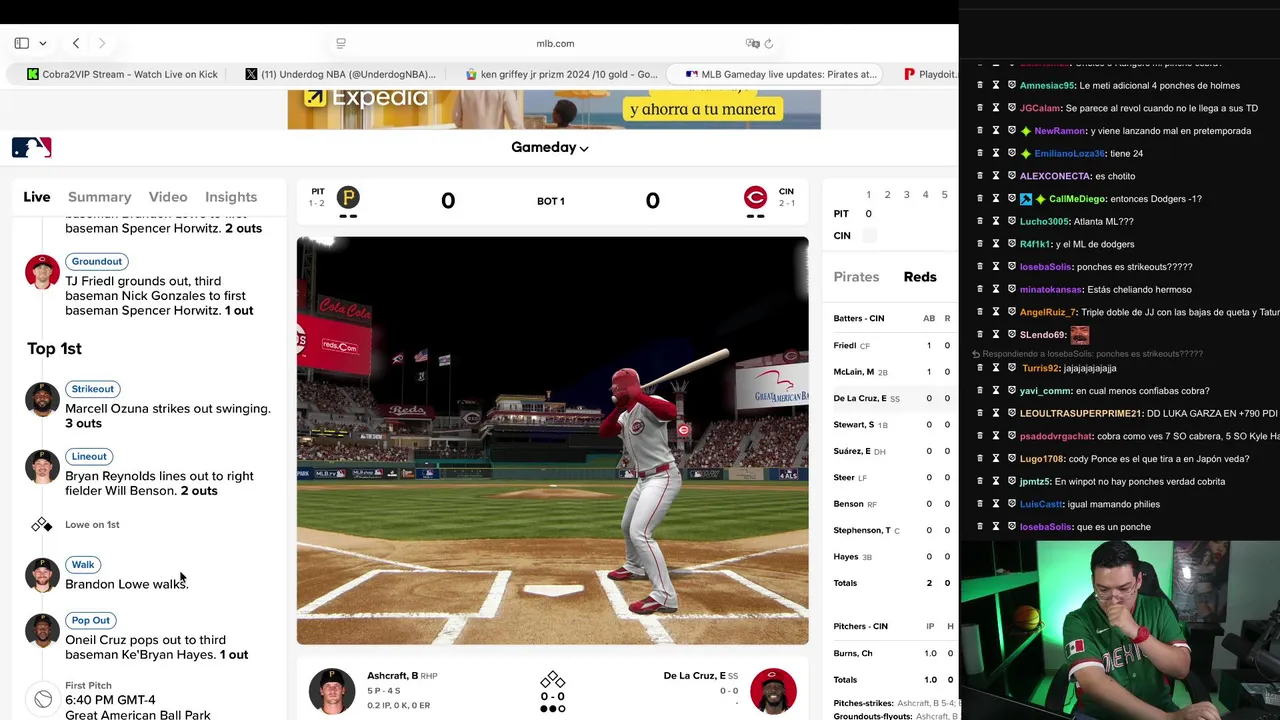Switch to Playdoit tab

(x=930, y=74)
